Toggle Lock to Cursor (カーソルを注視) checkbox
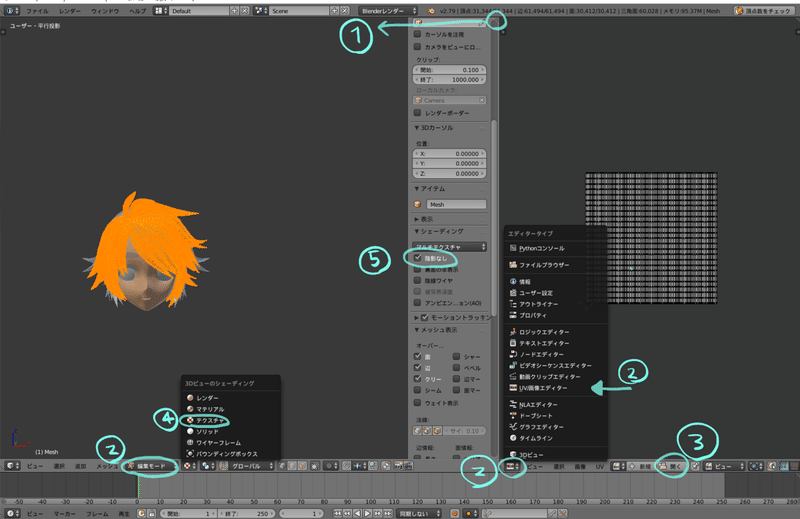800x519 pixels. tap(418, 34)
